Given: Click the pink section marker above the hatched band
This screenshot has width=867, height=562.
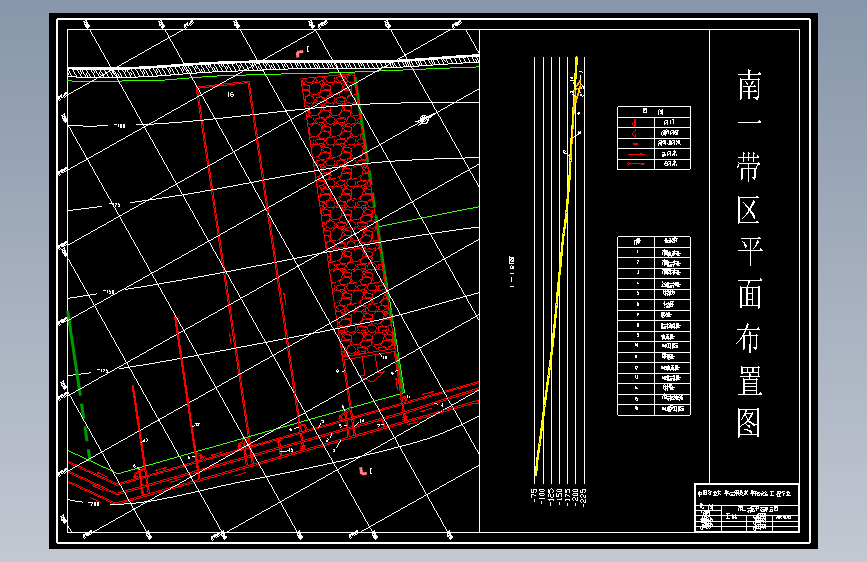Looking at the screenshot, I should 300,53.
